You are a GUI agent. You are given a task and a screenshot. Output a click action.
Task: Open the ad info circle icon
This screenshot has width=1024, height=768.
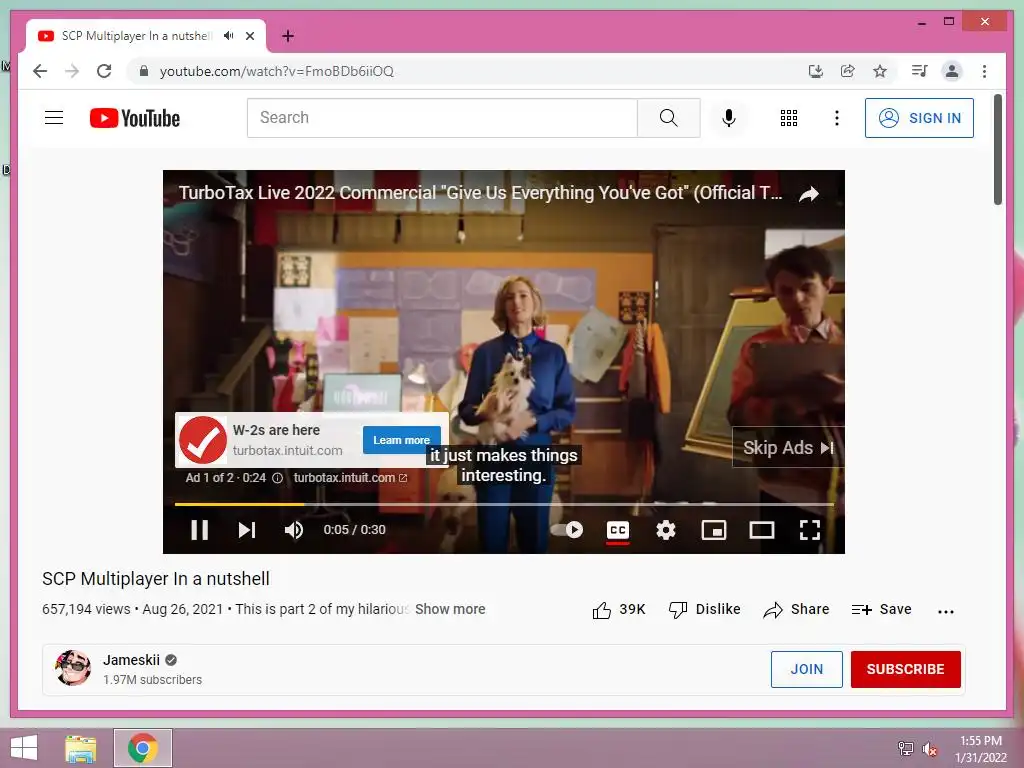point(277,478)
